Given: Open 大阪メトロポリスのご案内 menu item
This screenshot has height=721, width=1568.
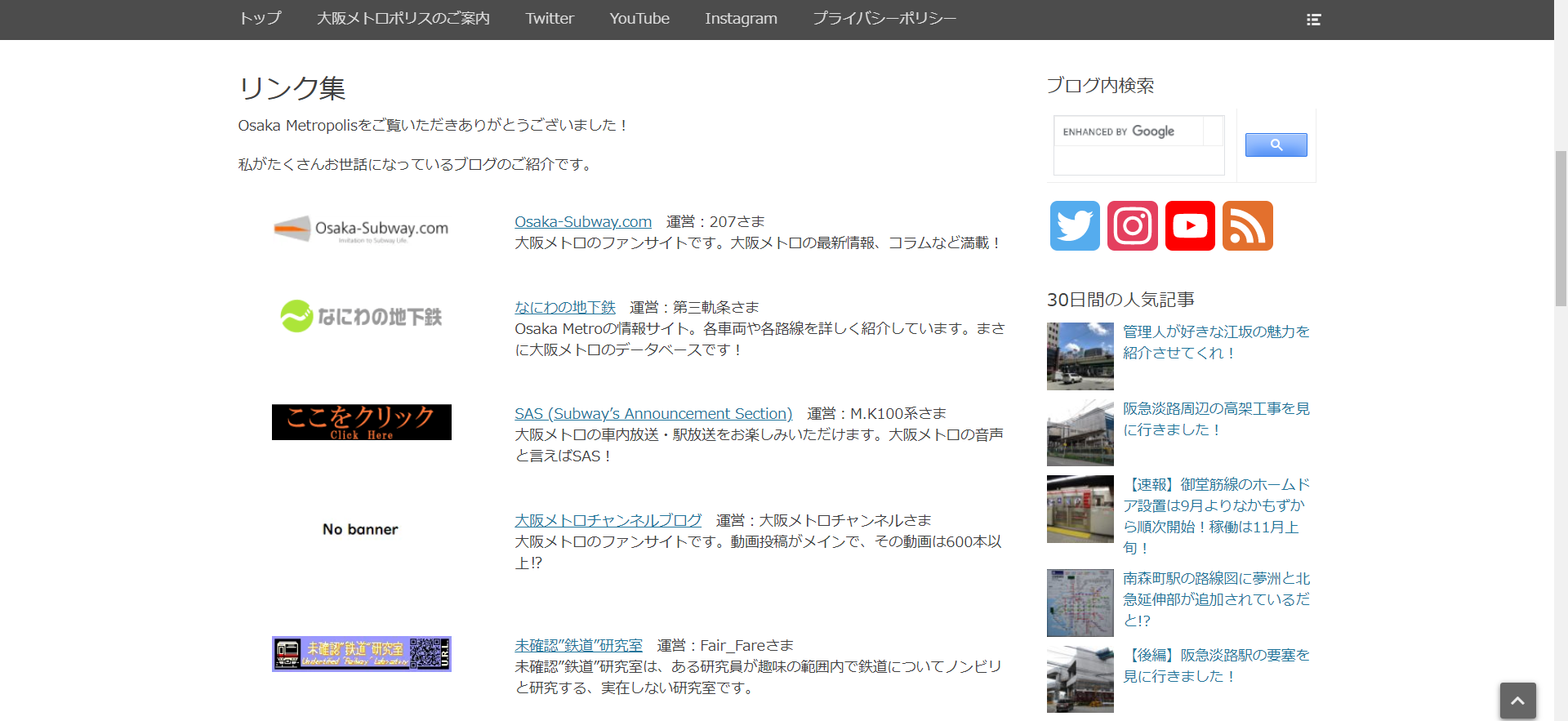Looking at the screenshot, I should (403, 19).
